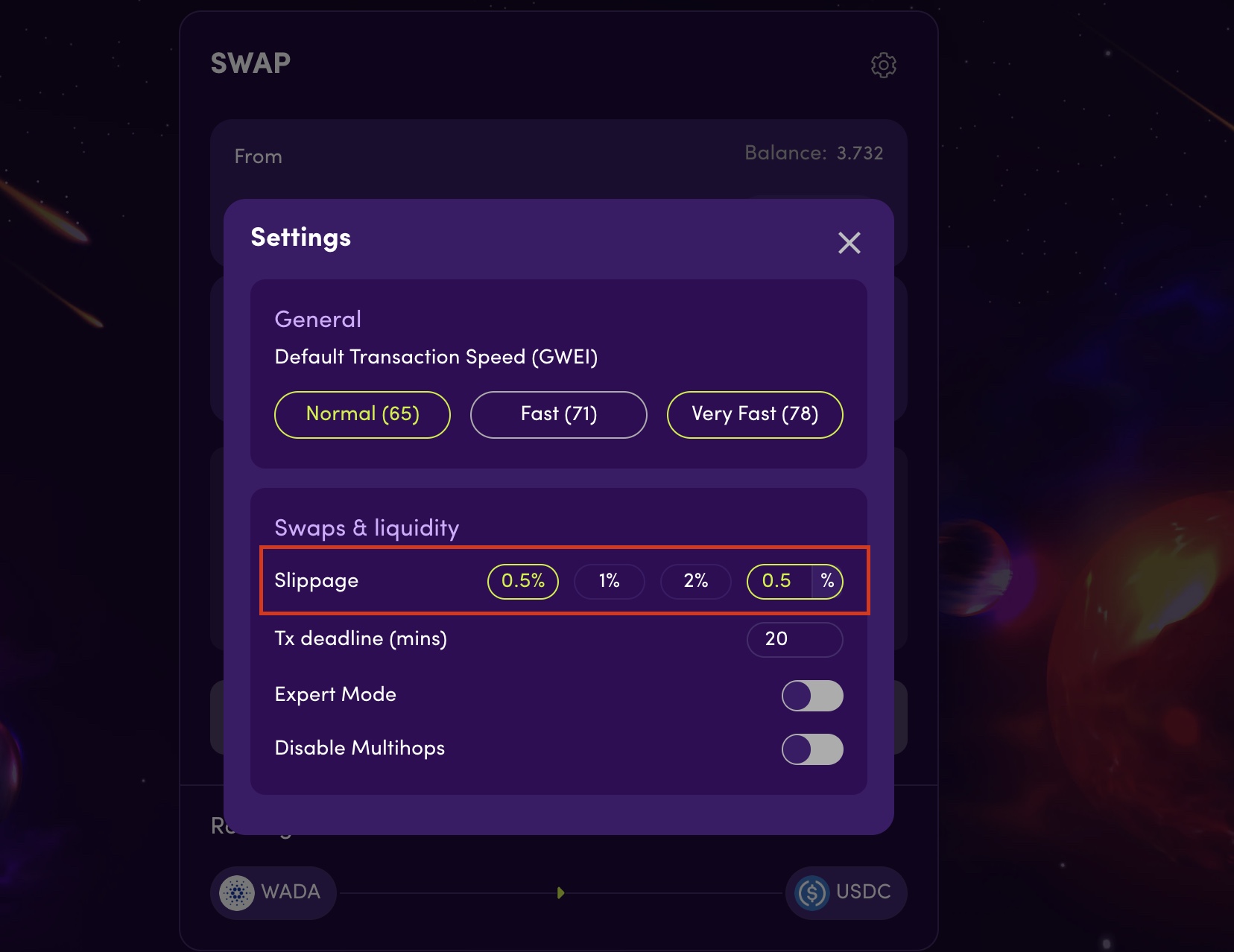Set slippage to 1% preset
Image resolution: width=1234 pixels, height=952 pixels.
tap(610, 581)
